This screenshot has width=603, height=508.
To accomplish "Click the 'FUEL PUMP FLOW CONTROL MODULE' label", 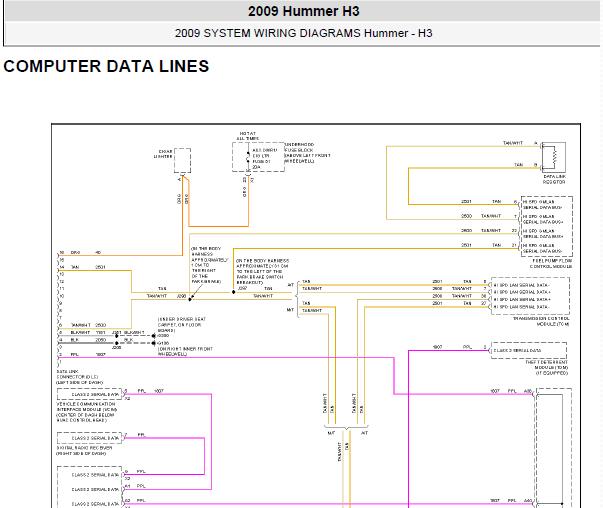I will (551, 263).
